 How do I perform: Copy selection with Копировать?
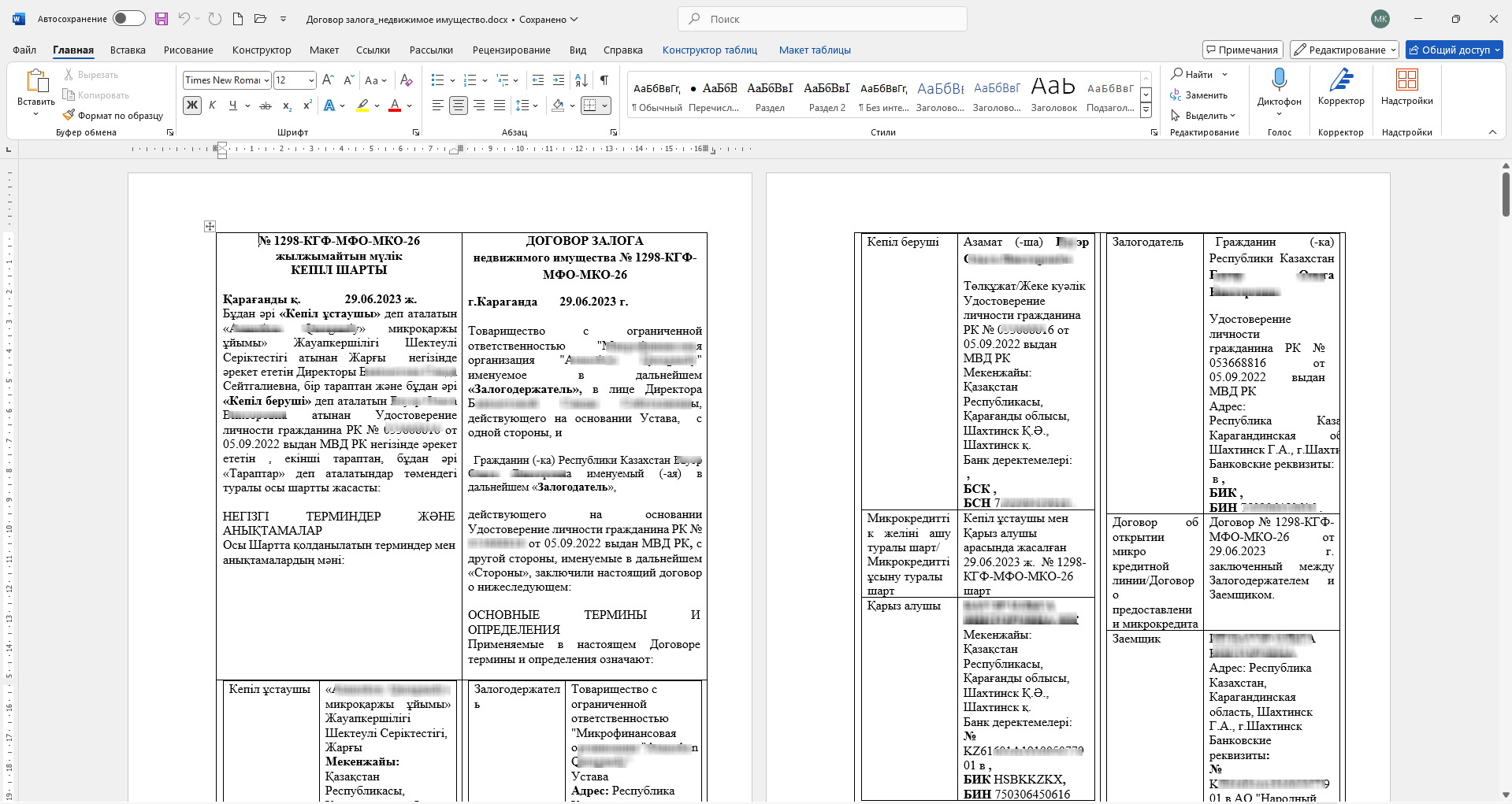click(96, 95)
